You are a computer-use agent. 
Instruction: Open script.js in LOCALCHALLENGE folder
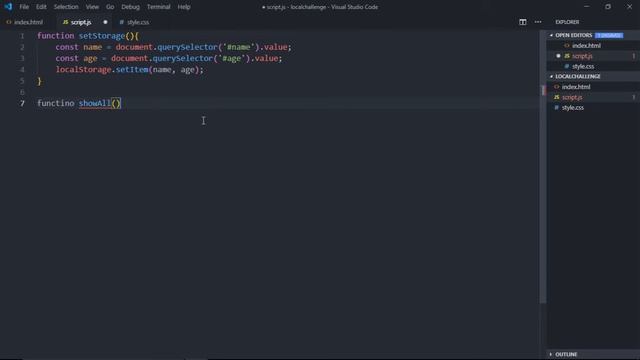[x=572, y=97]
